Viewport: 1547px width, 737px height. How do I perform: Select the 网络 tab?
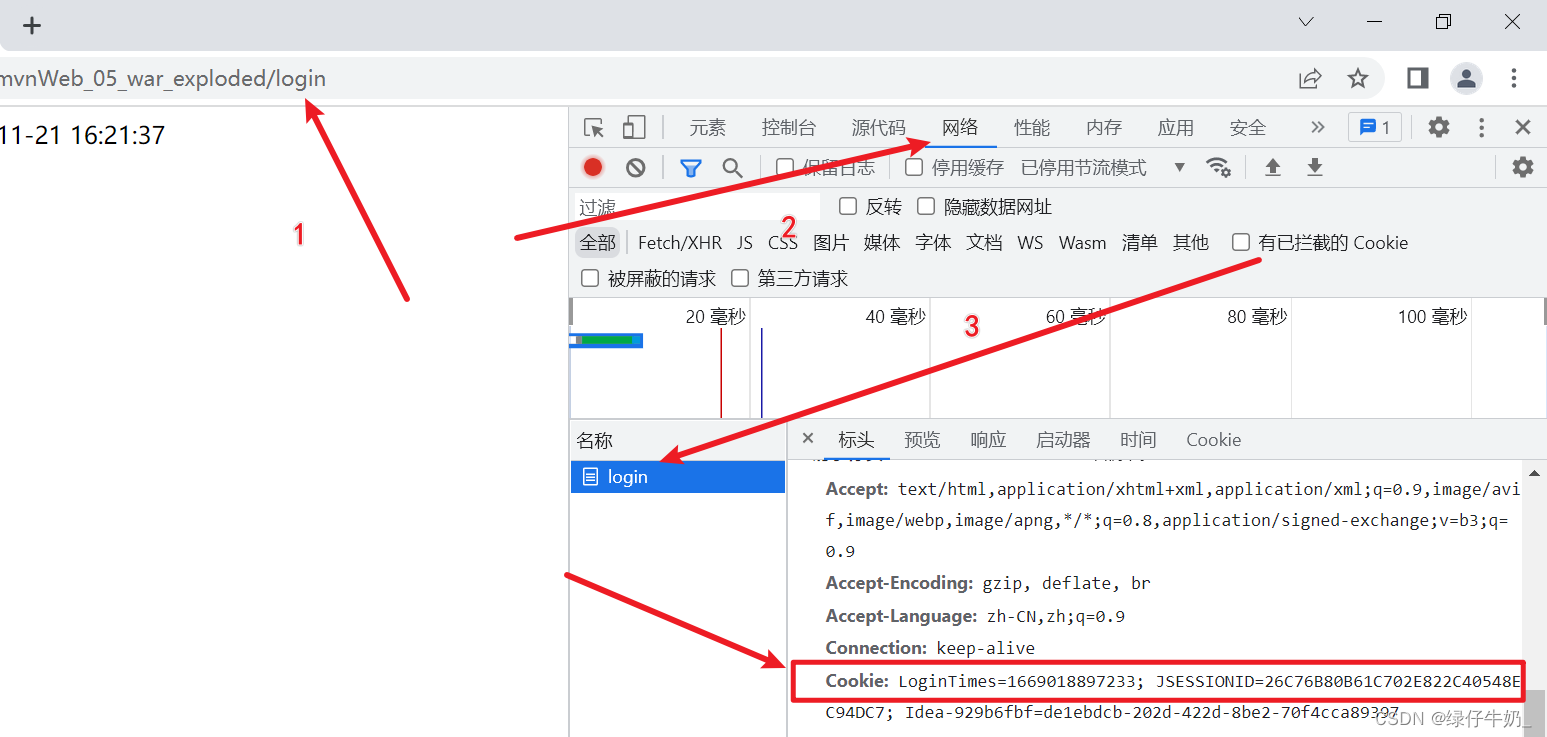pyautogui.click(x=960, y=128)
